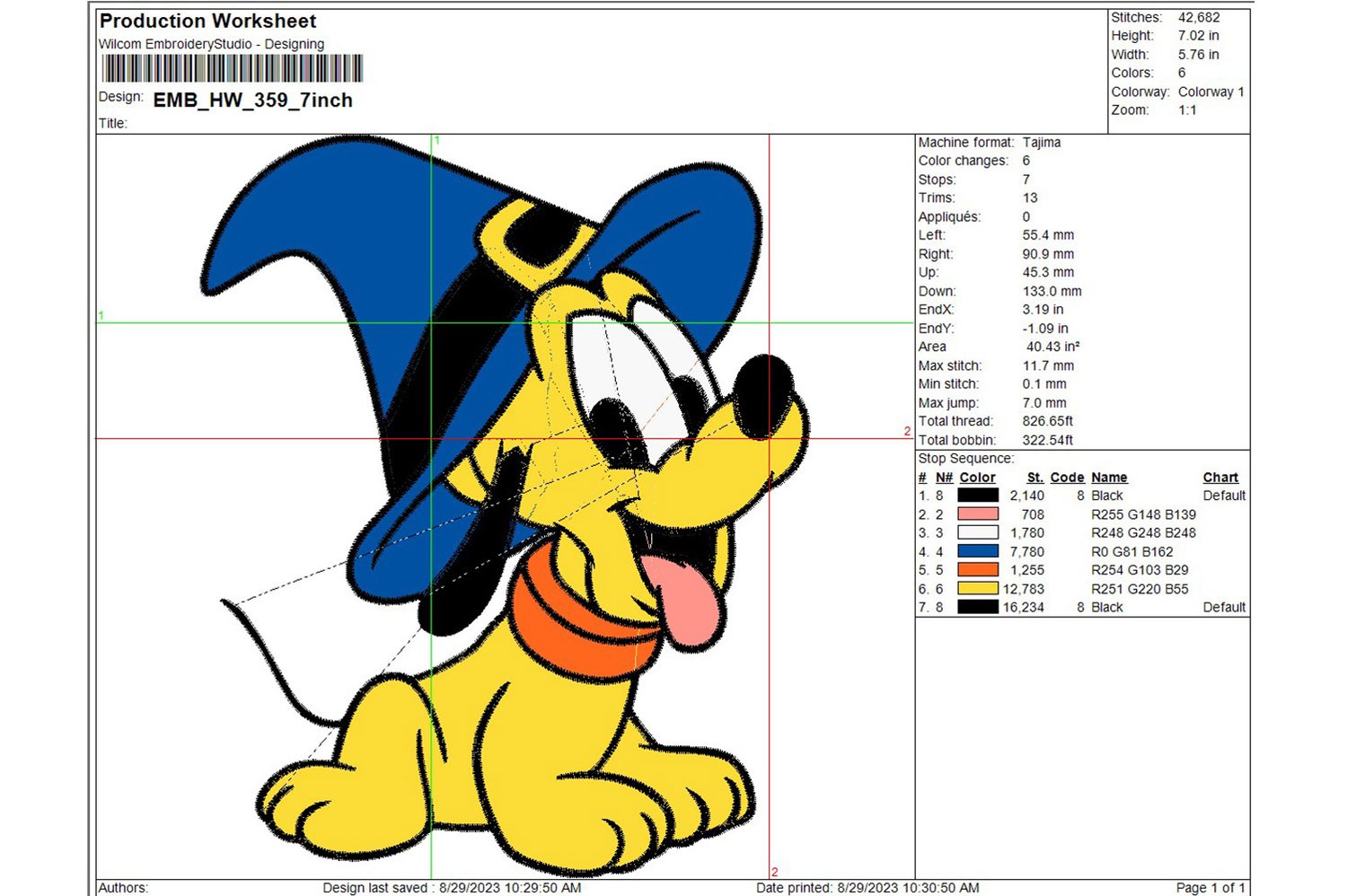
Task: Click the thread name "R248 G248 B248"
Action: pos(1144,532)
